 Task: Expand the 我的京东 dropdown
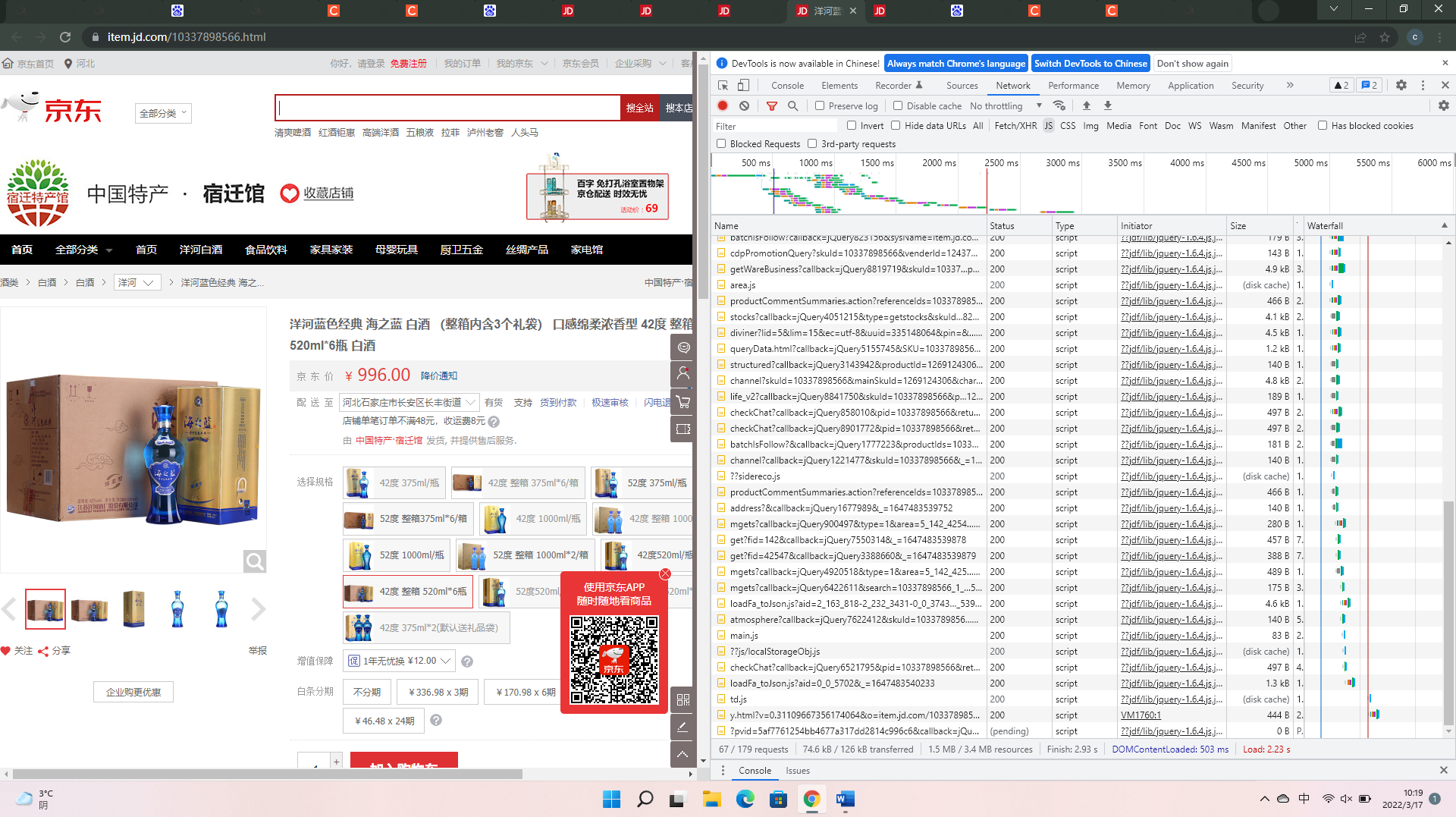click(x=522, y=64)
